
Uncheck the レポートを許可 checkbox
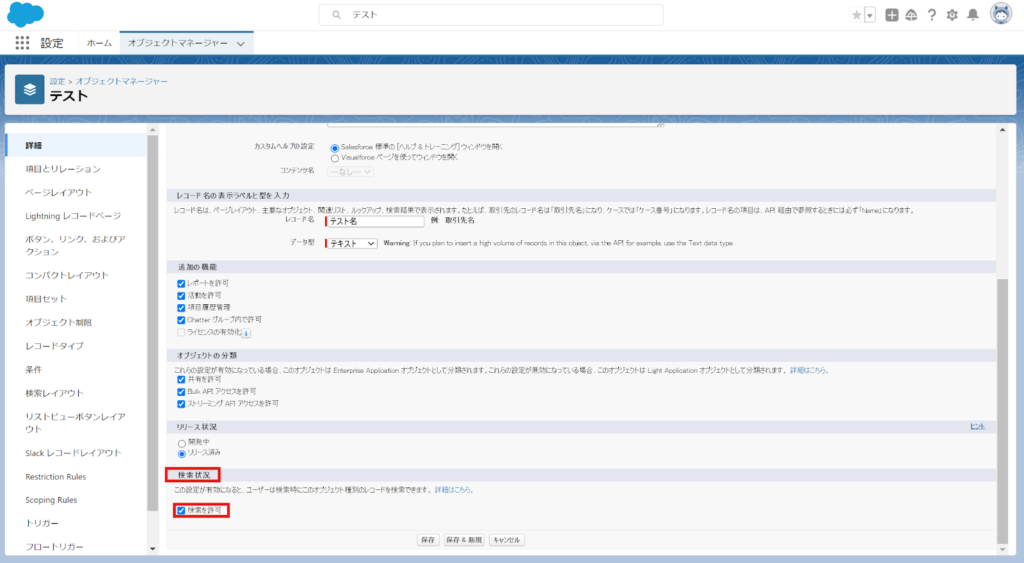click(181, 284)
